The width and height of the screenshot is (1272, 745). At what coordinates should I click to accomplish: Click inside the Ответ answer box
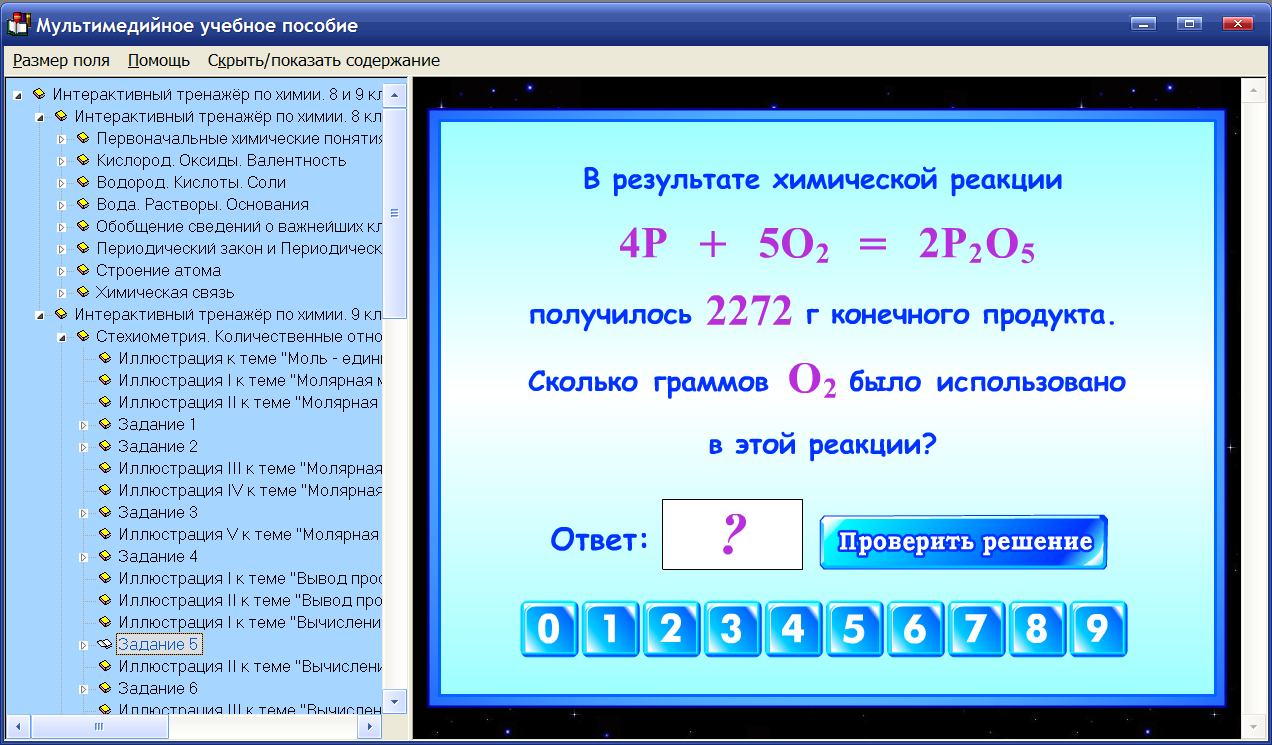[732, 534]
